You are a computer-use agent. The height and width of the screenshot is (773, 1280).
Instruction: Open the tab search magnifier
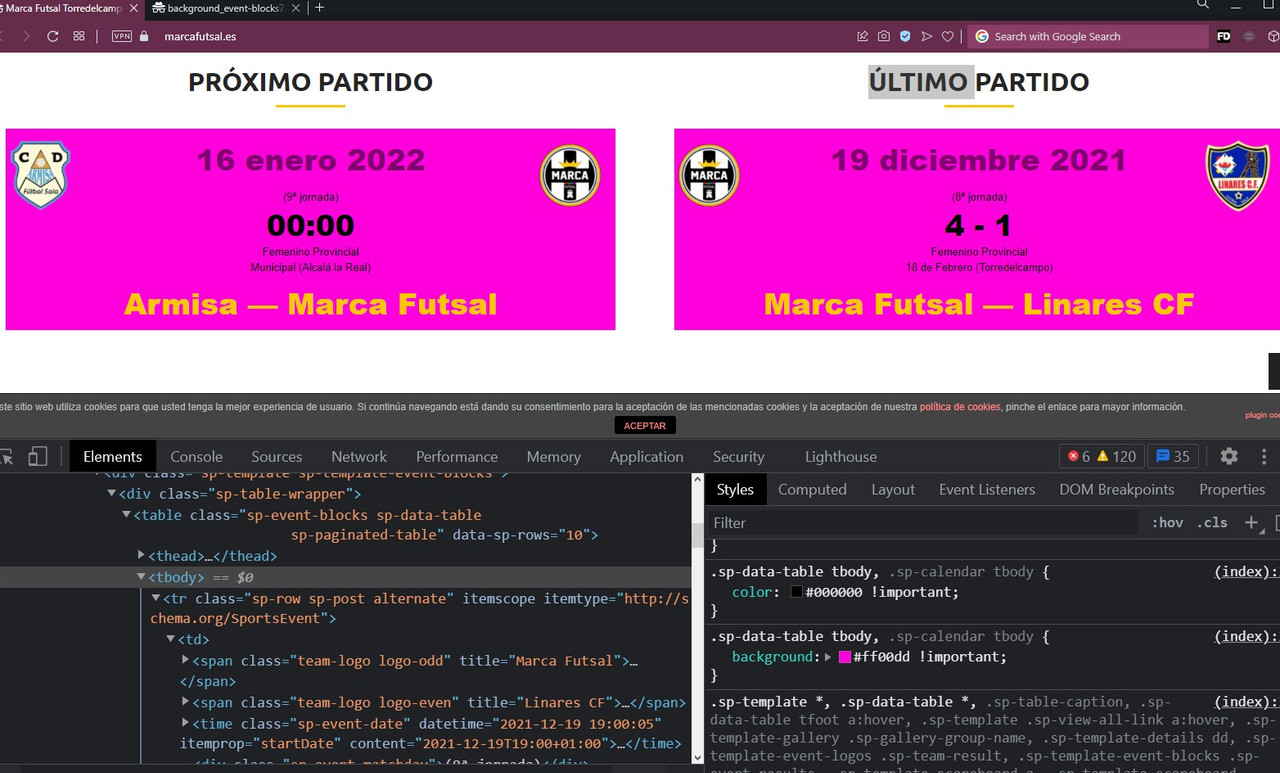click(1203, 5)
